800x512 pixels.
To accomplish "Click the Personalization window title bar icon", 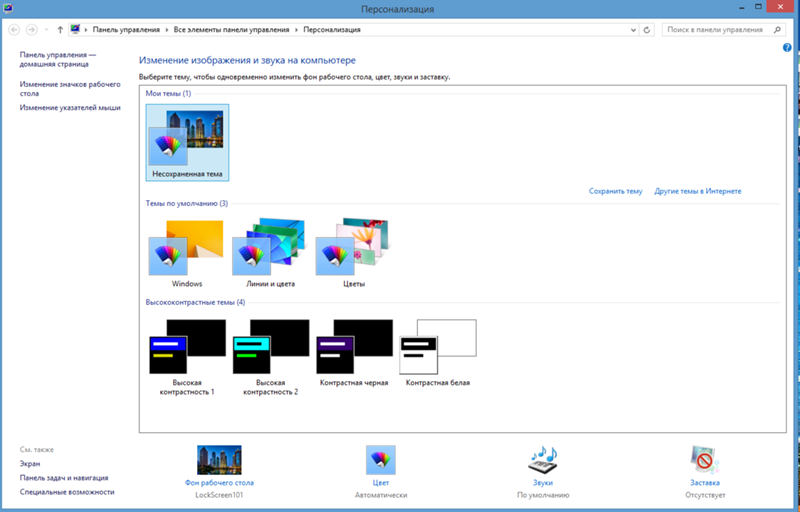I will click(x=9, y=9).
